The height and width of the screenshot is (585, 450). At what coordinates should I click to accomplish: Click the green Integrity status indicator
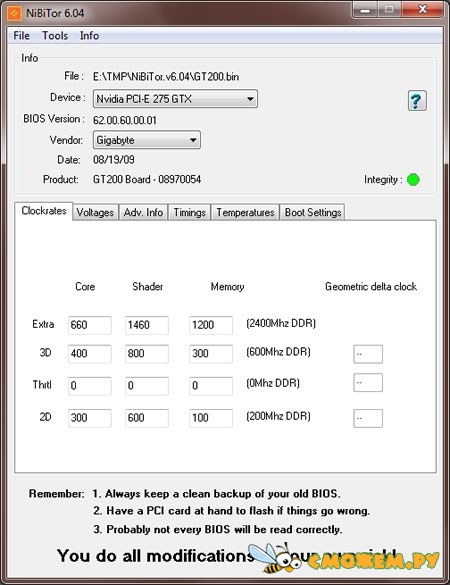tap(413, 179)
